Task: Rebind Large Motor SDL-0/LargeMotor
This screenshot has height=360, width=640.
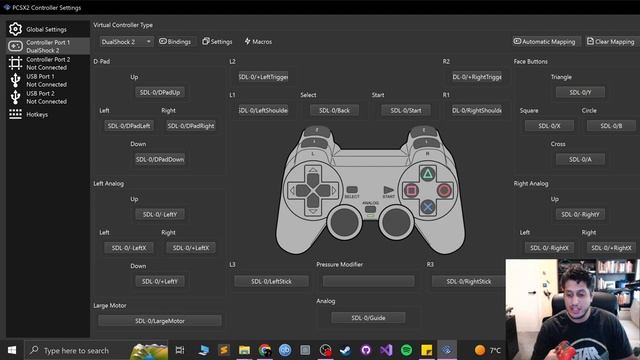Action: point(160,321)
